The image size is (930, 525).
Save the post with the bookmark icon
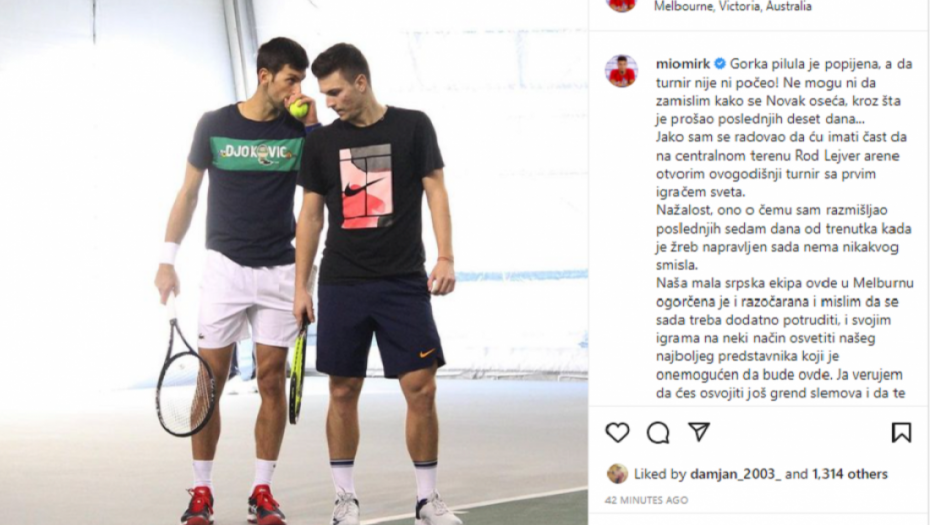coord(901,432)
